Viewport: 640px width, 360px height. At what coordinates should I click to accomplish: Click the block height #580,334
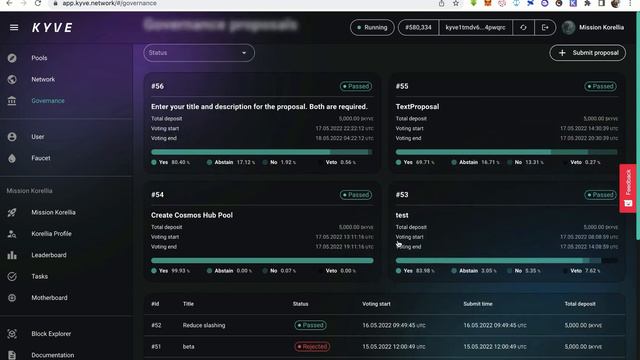(x=418, y=27)
